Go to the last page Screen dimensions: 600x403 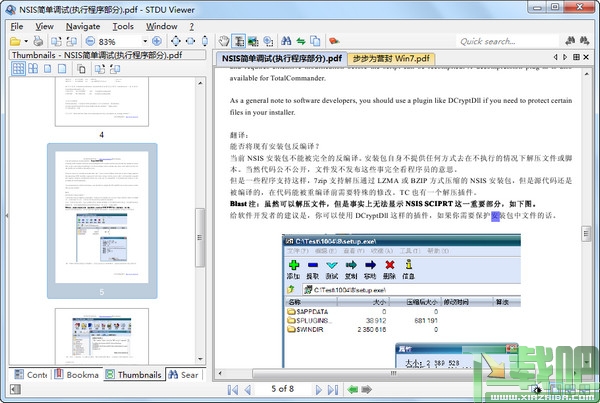click(x=333, y=390)
